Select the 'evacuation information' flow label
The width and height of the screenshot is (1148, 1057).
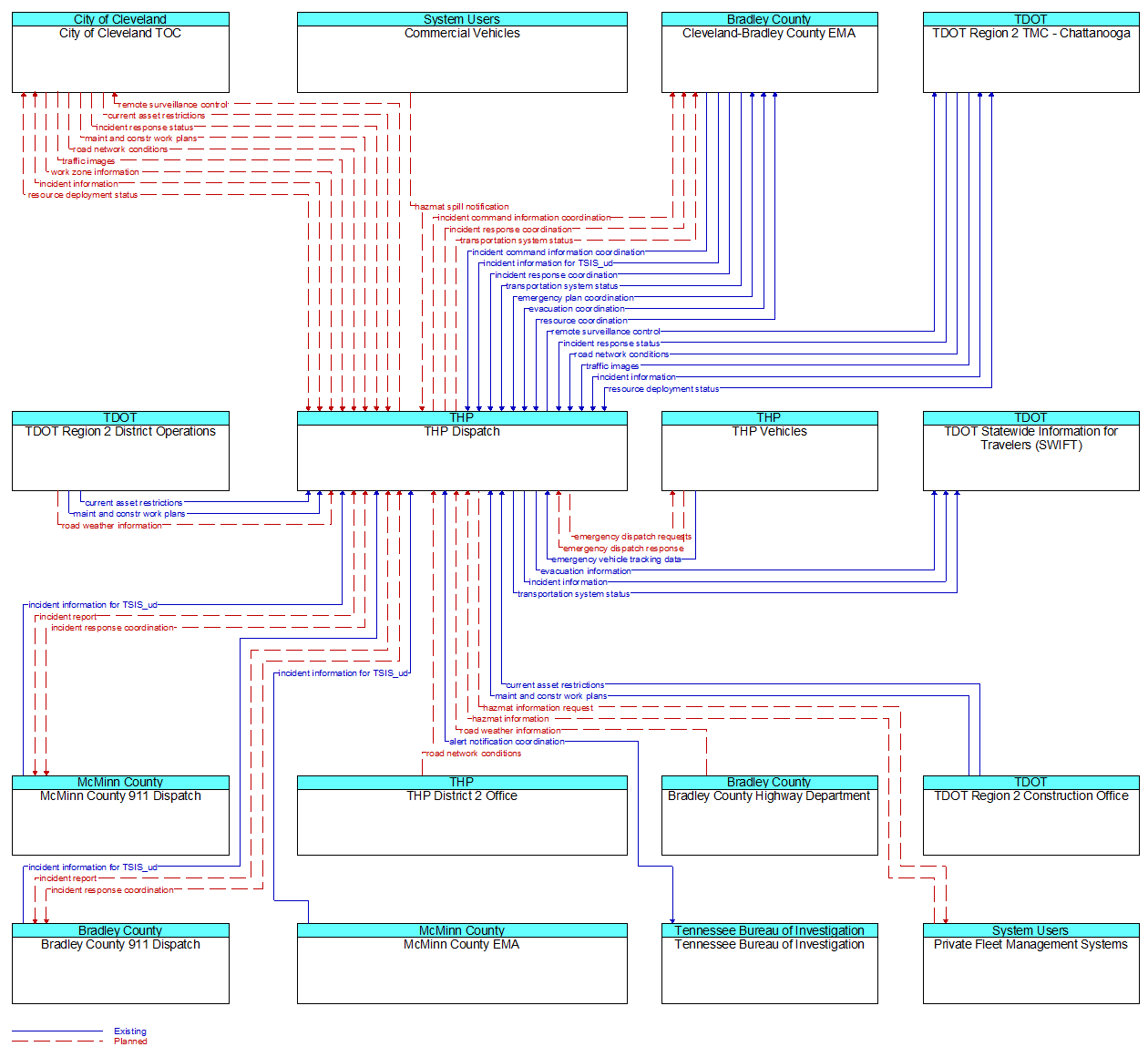[586, 571]
